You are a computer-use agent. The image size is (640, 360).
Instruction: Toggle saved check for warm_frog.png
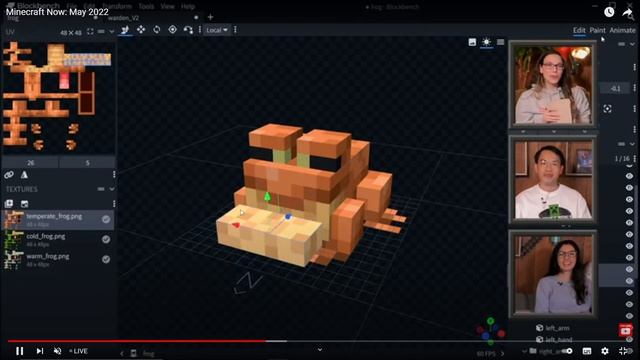pos(106,259)
